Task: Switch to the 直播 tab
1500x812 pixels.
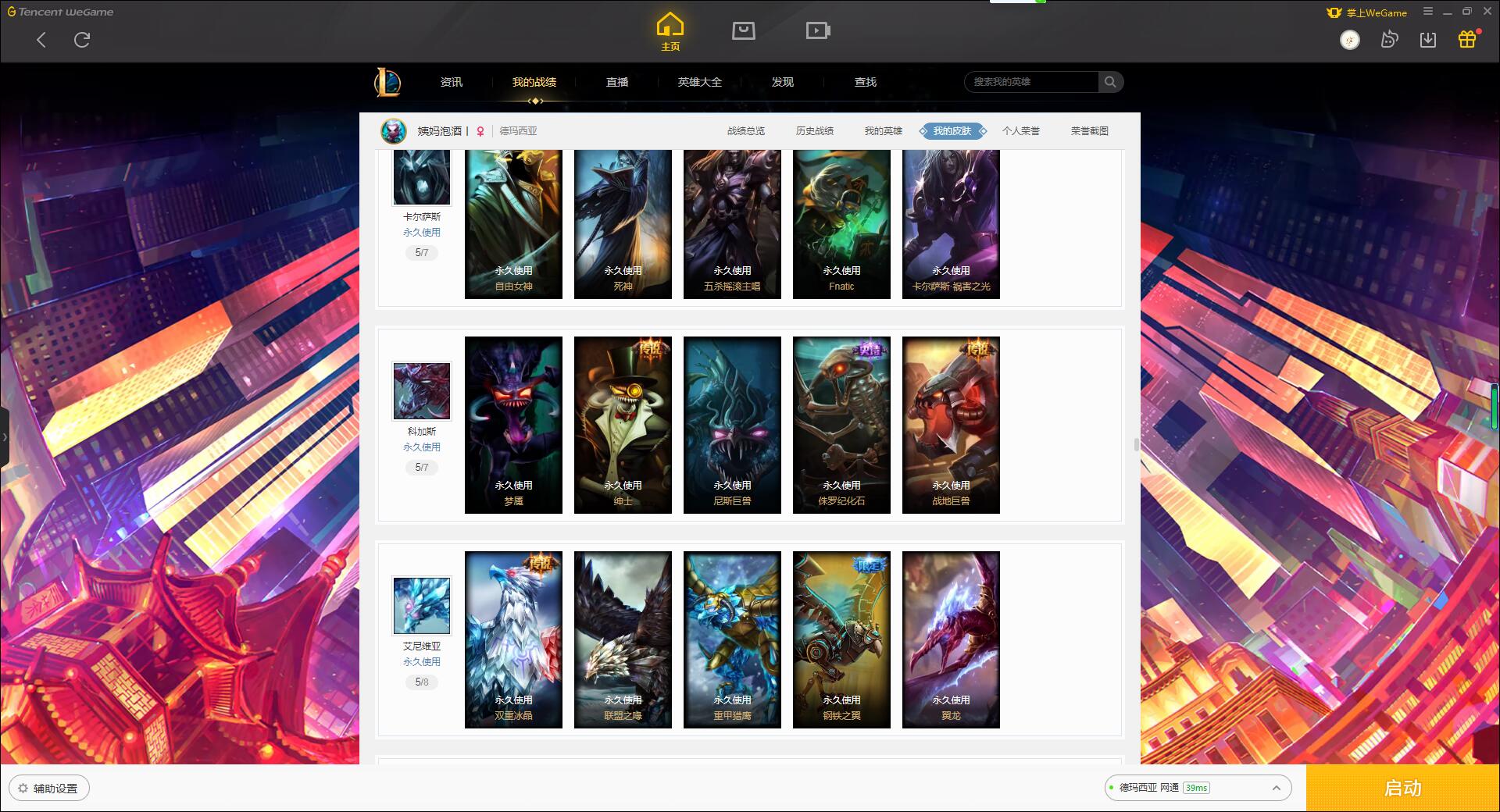Action: pyautogui.click(x=617, y=82)
